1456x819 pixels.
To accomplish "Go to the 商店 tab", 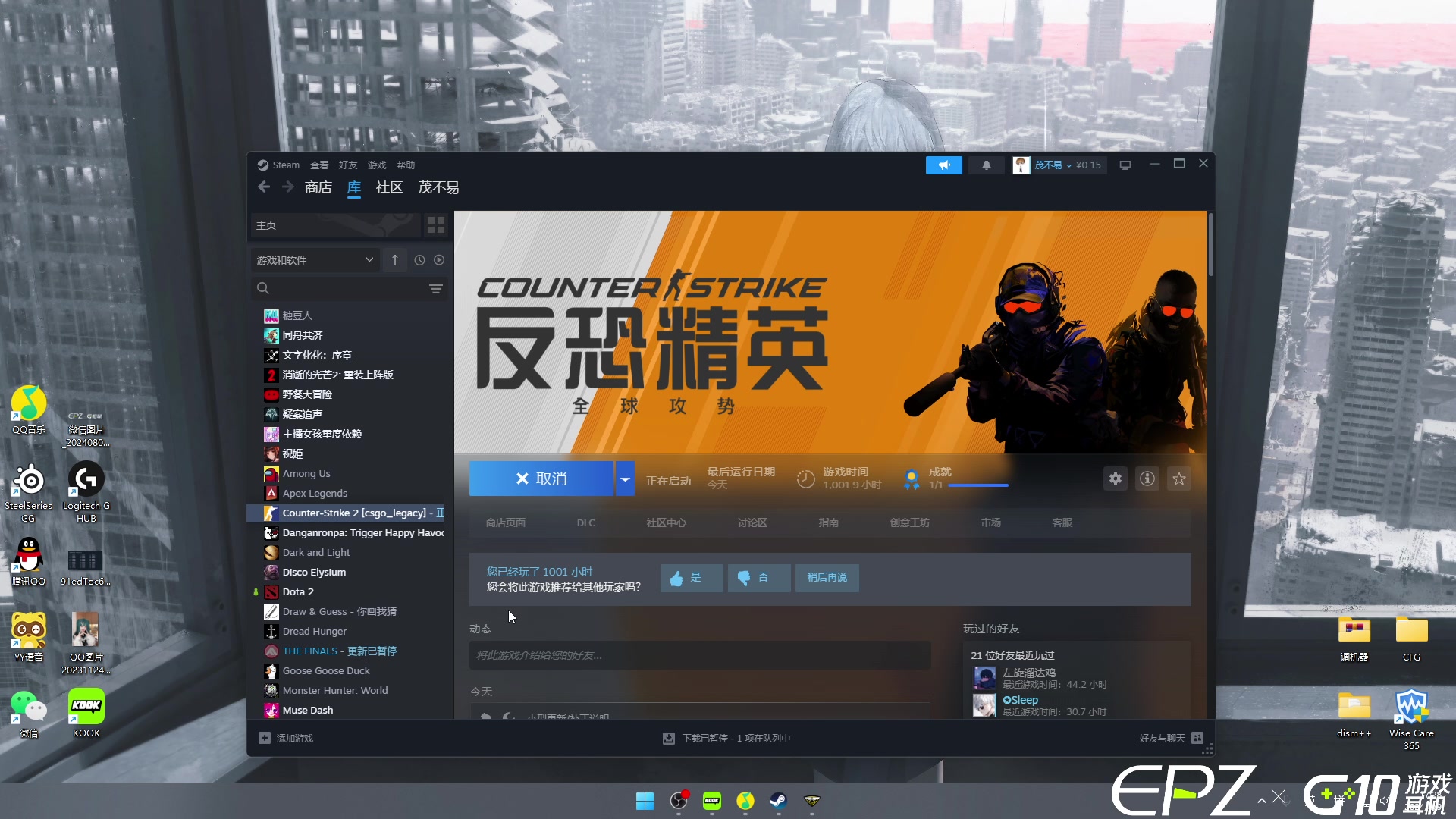I will [318, 187].
